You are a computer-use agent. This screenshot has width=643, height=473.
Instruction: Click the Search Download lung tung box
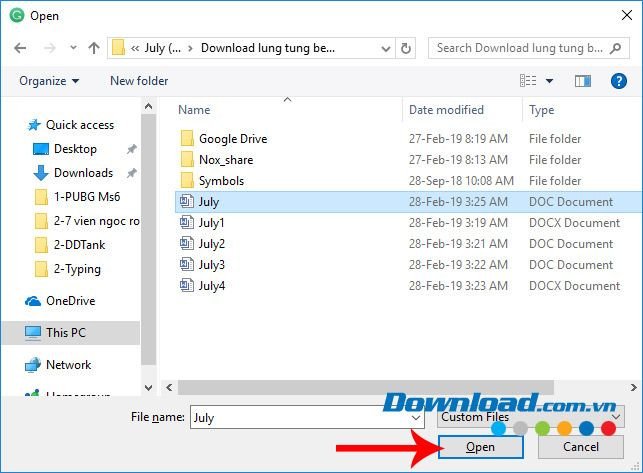pyautogui.click(x=523, y=48)
